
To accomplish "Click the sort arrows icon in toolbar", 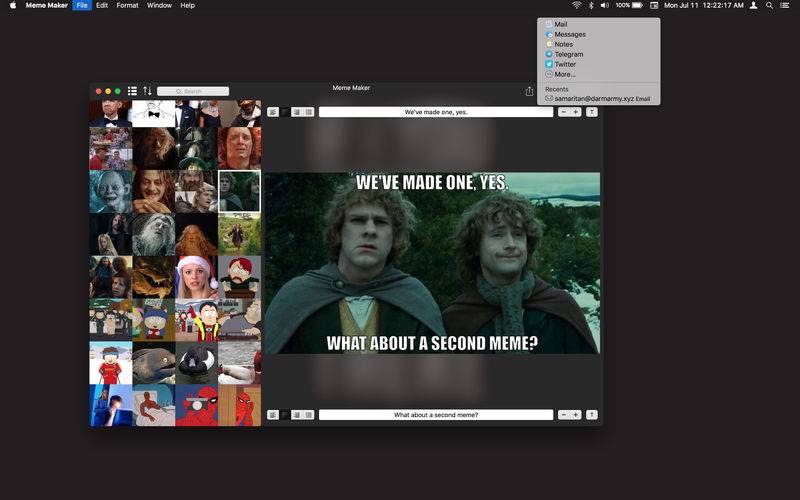I will 147,91.
